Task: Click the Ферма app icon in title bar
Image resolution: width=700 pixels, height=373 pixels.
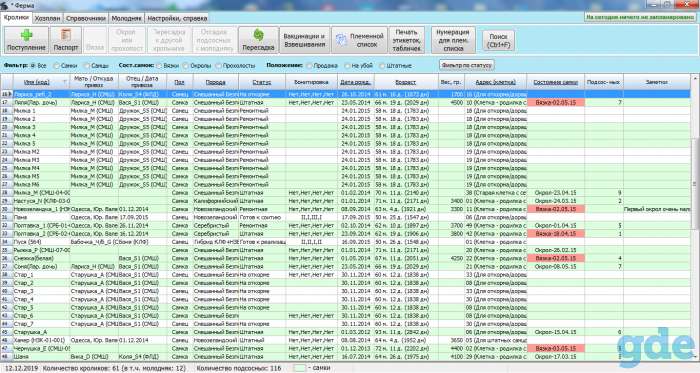Action: point(4,5)
